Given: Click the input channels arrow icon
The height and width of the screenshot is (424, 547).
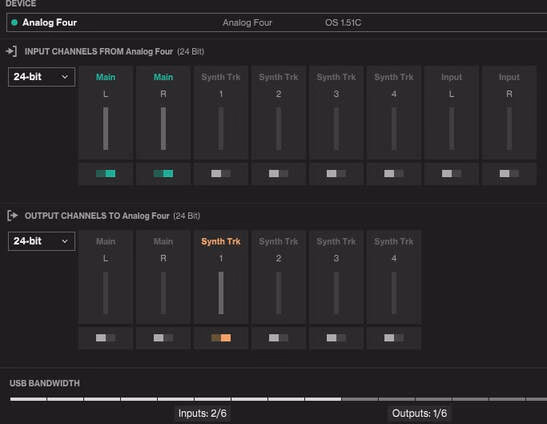Looking at the screenshot, I should pyautogui.click(x=12, y=51).
